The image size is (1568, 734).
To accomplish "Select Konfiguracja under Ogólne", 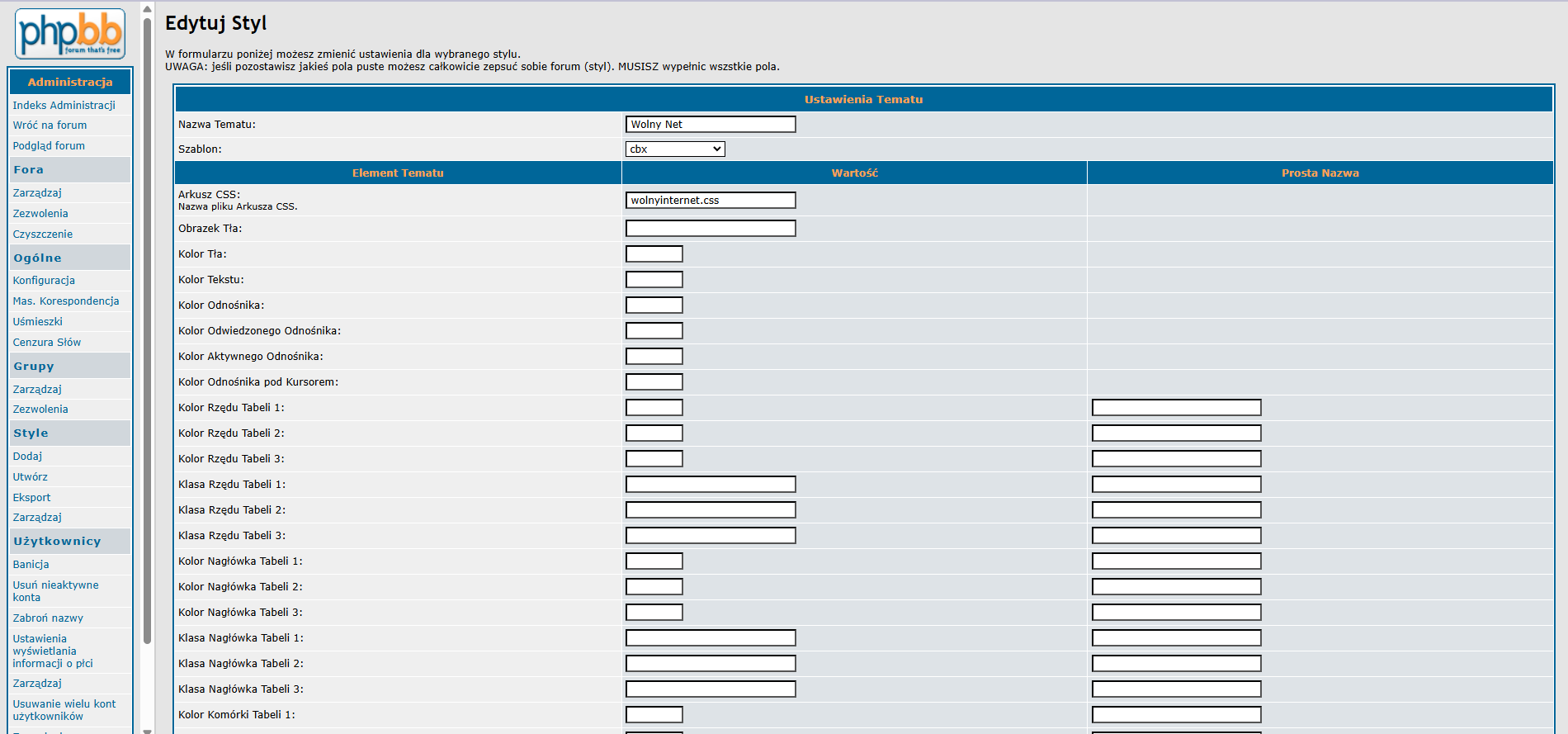I will click(x=44, y=281).
